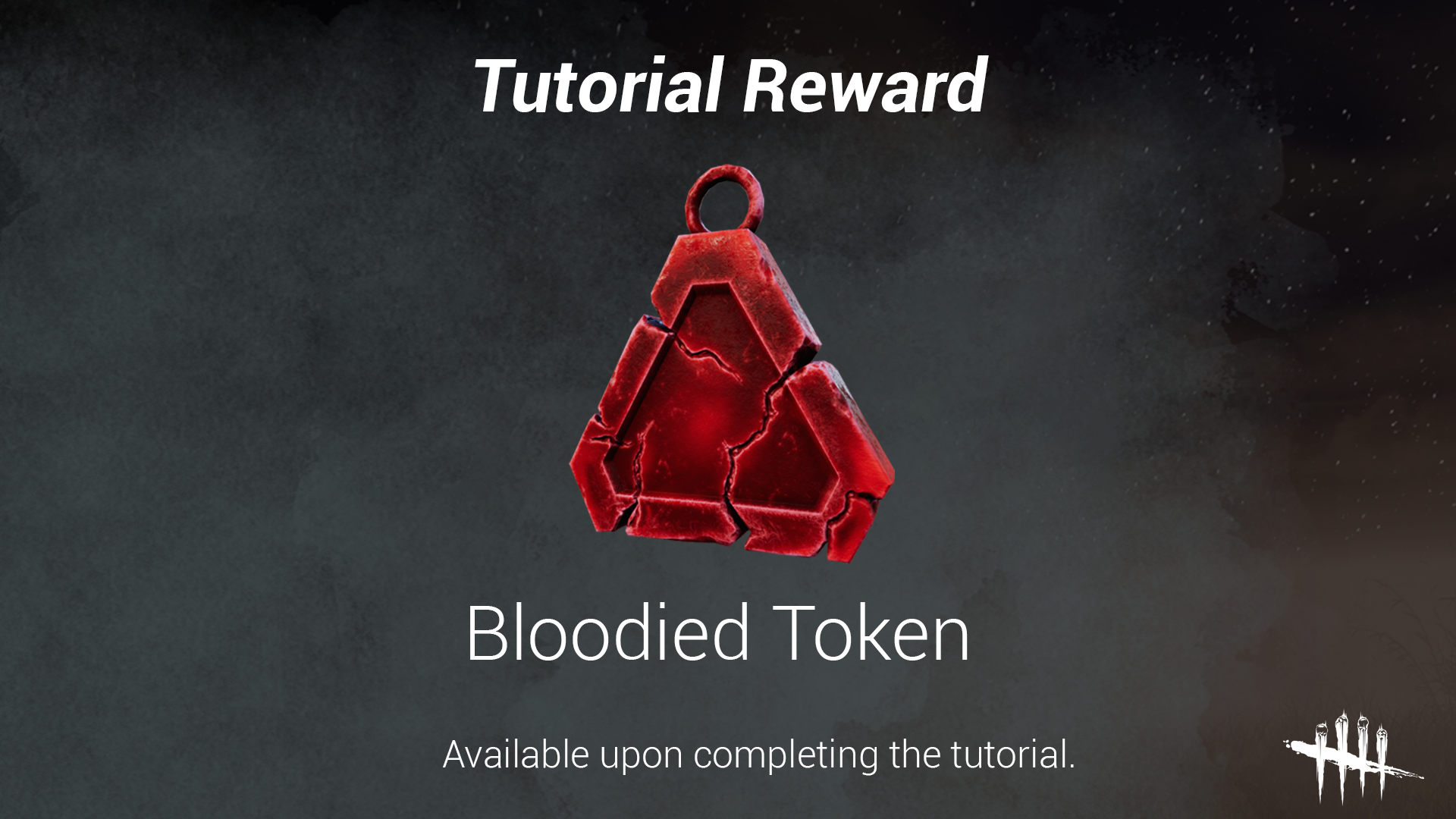Screen dimensions: 1456x819
Task: Click the Bloodied Token name label
Action: [717, 632]
